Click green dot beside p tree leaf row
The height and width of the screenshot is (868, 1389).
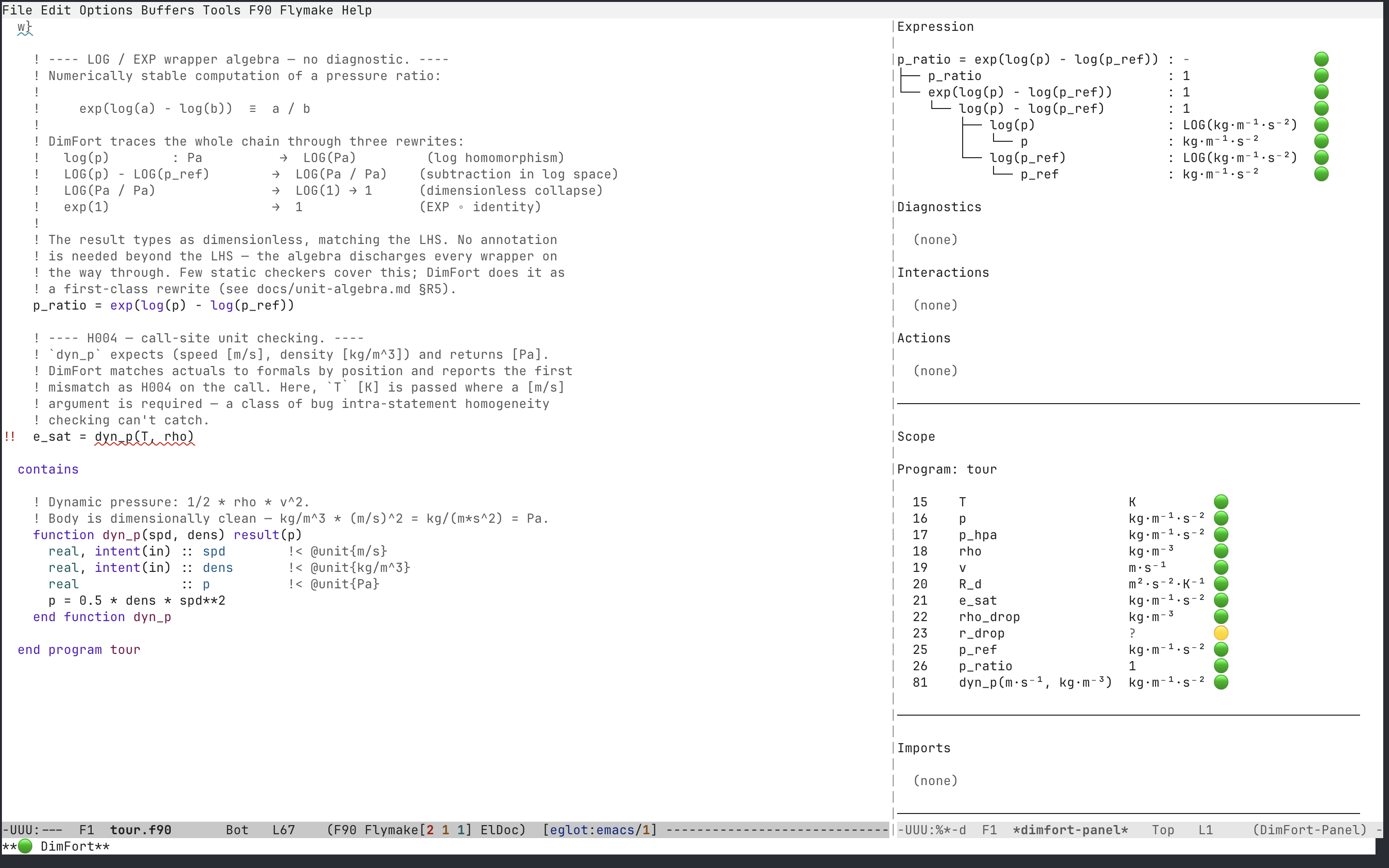coord(1321,141)
